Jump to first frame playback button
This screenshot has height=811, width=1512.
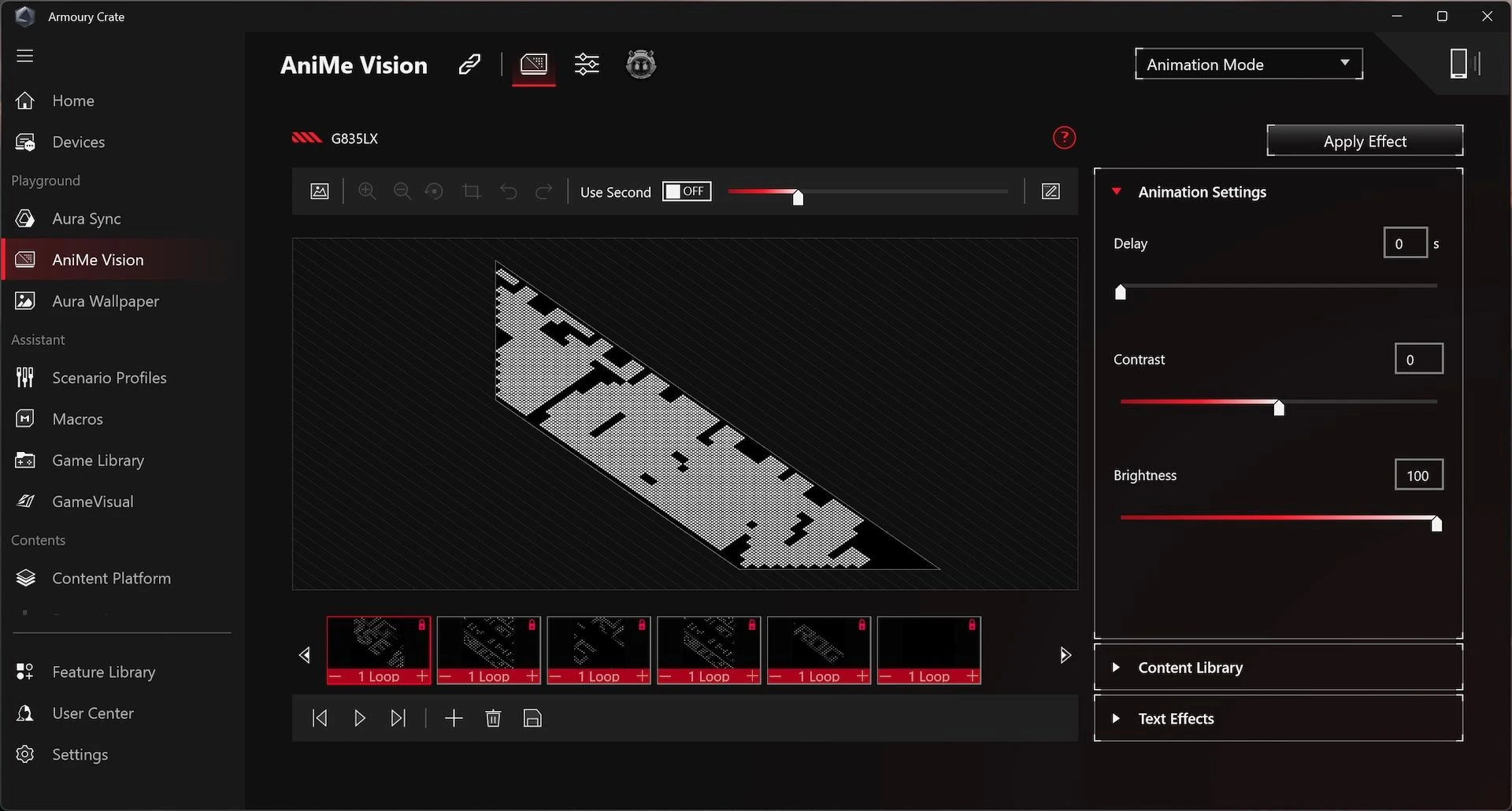(x=319, y=718)
